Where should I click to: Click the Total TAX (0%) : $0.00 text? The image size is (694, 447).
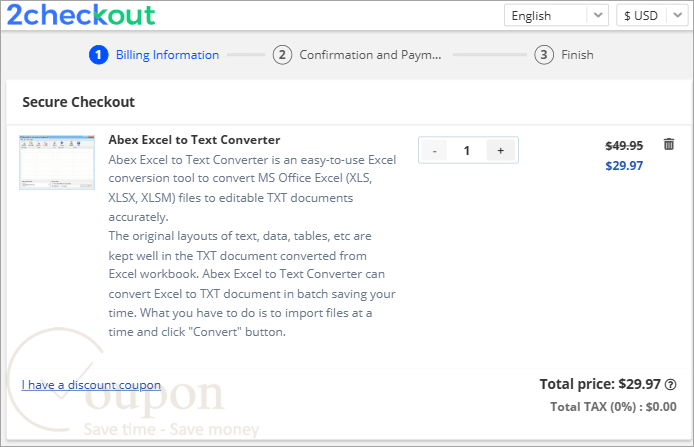pyautogui.click(x=613, y=407)
